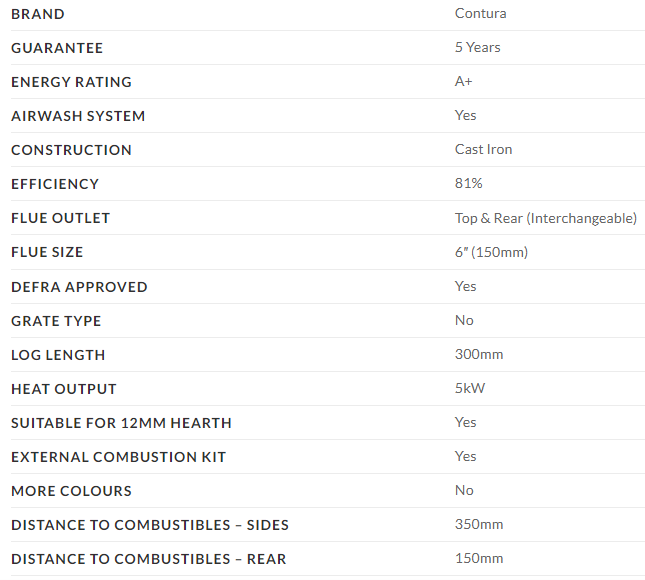This screenshot has height=580, width=645.
Task: Click the 5kW heat output value
Action: [470, 389]
